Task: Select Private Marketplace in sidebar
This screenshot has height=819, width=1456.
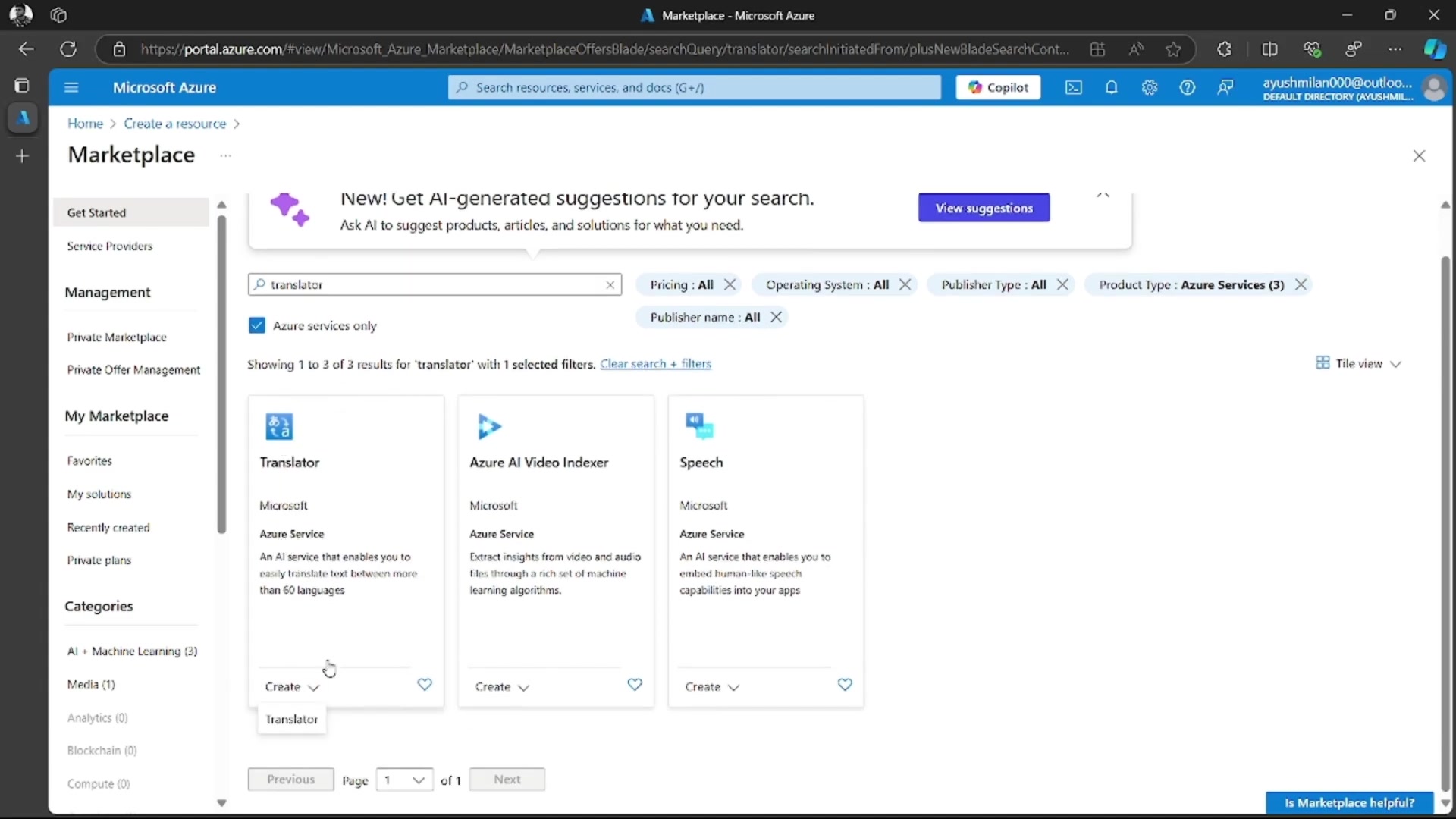Action: click(x=117, y=337)
